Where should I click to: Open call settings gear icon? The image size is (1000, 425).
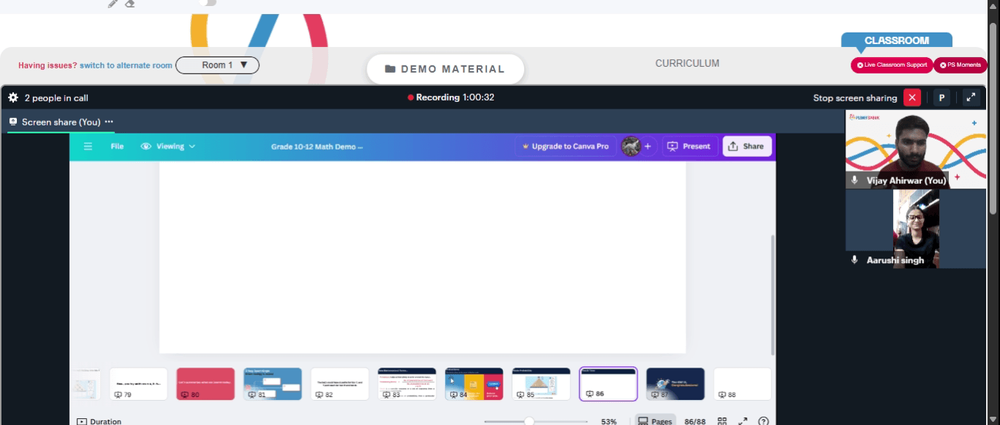[13, 98]
